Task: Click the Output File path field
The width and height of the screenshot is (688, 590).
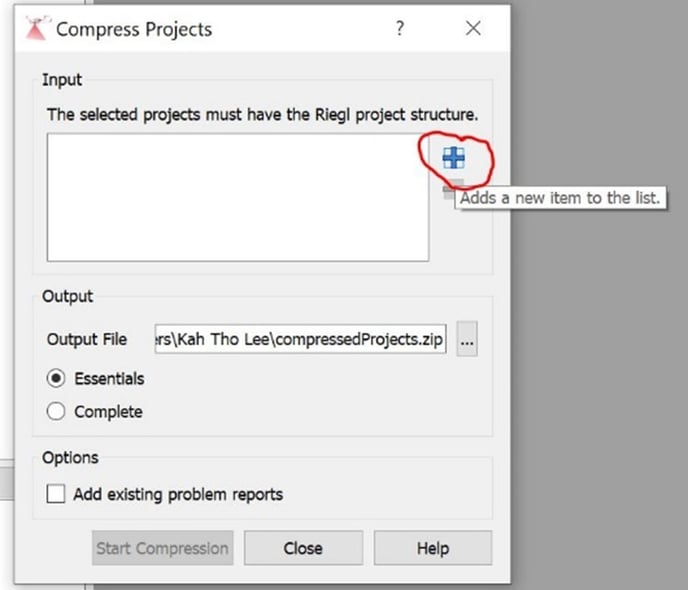Action: point(301,339)
